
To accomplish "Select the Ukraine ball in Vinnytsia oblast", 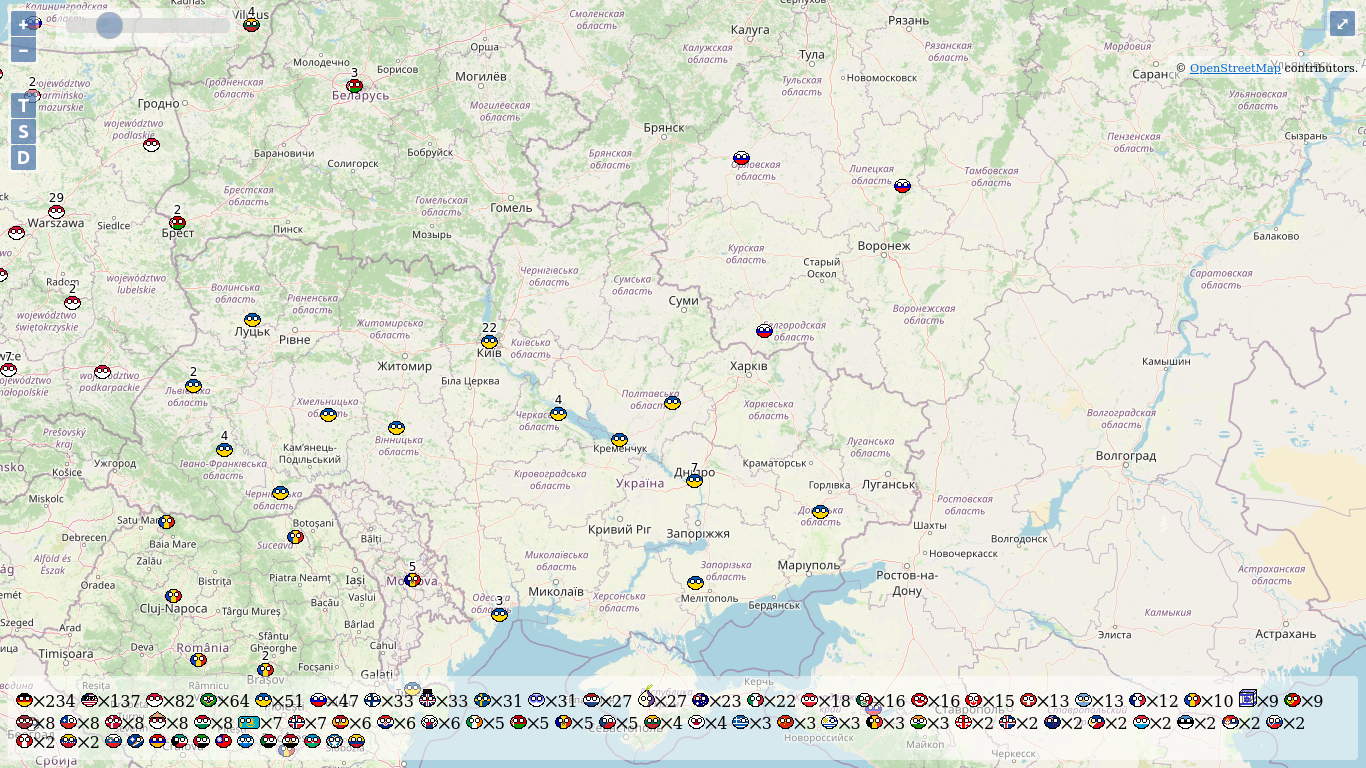I will [x=396, y=428].
